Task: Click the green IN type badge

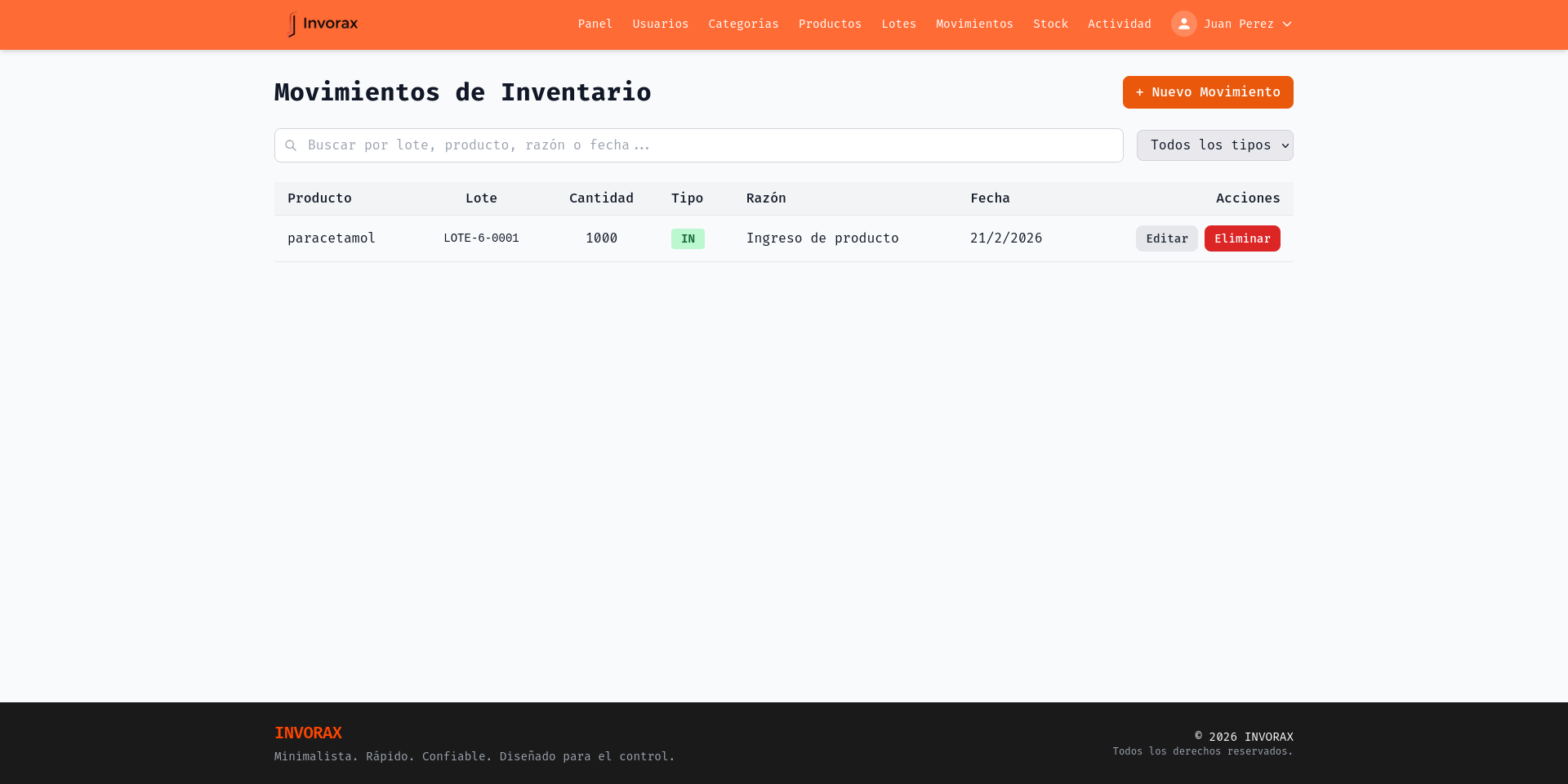Action: point(688,238)
